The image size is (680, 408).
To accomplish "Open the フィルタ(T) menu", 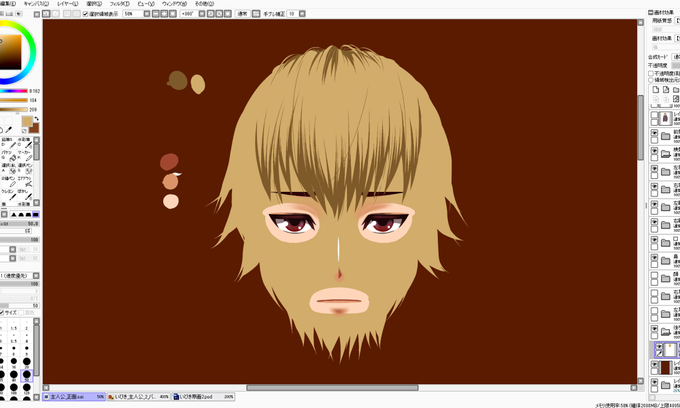I will click(x=119, y=3).
